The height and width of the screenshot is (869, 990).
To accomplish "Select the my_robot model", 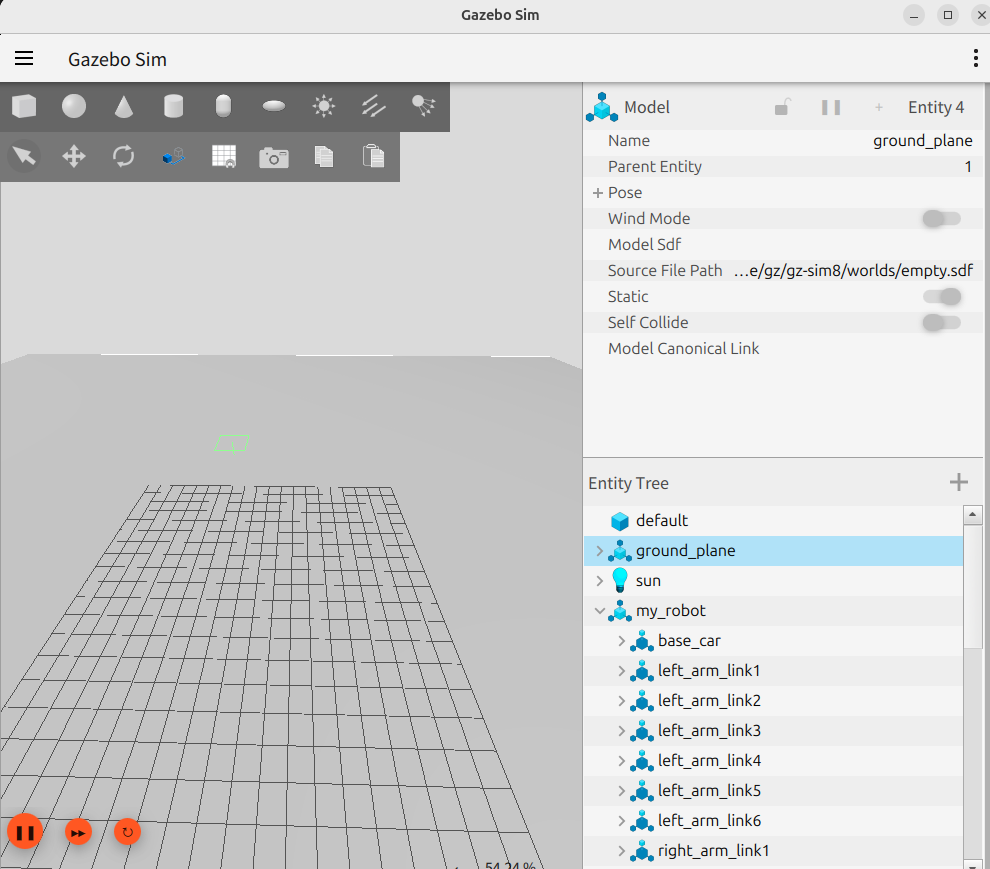I will [x=773, y=611].
